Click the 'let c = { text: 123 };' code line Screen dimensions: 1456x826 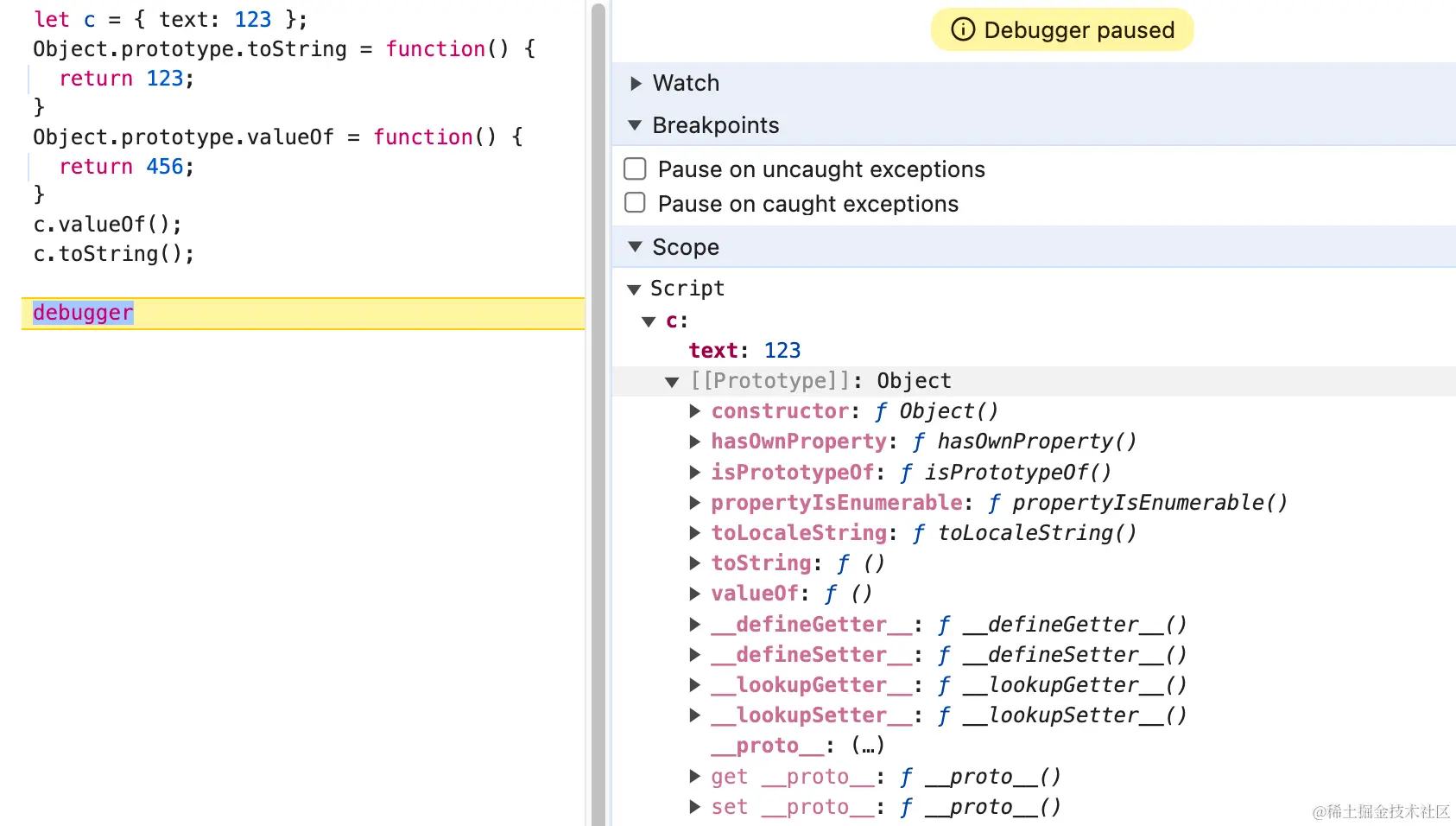click(x=170, y=19)
